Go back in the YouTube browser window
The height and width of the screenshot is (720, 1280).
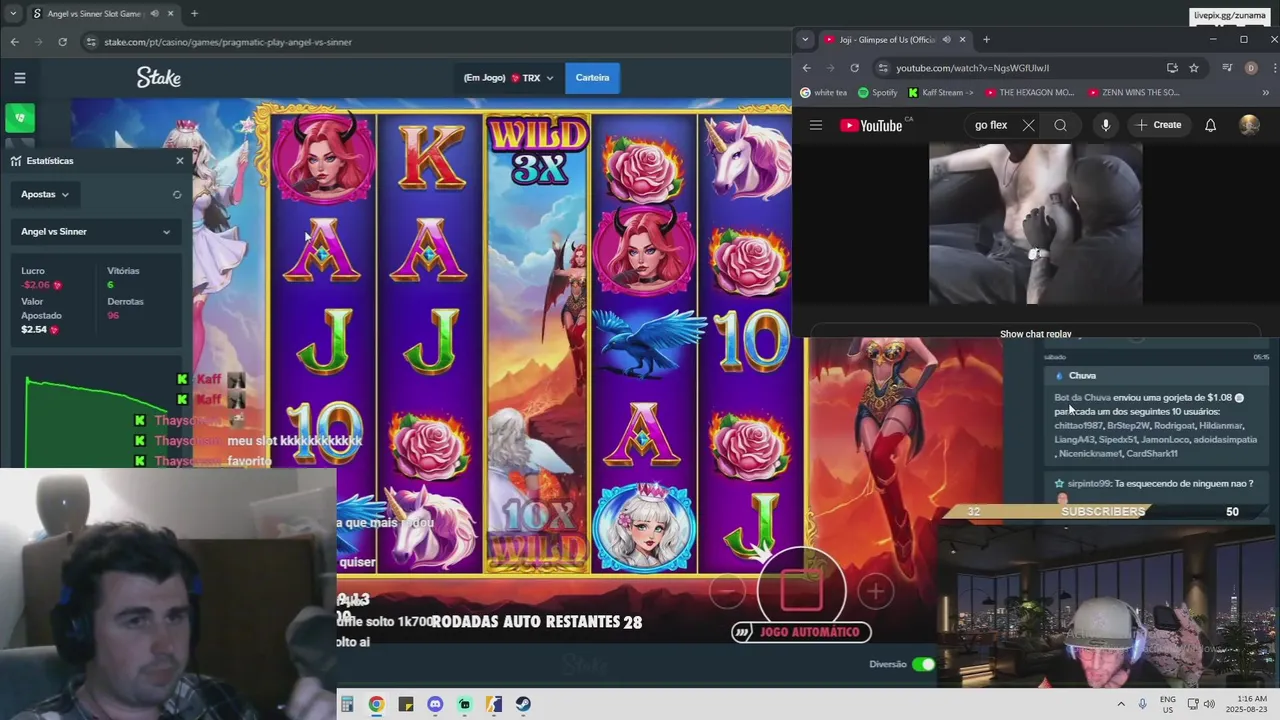[x=806, y=68]
